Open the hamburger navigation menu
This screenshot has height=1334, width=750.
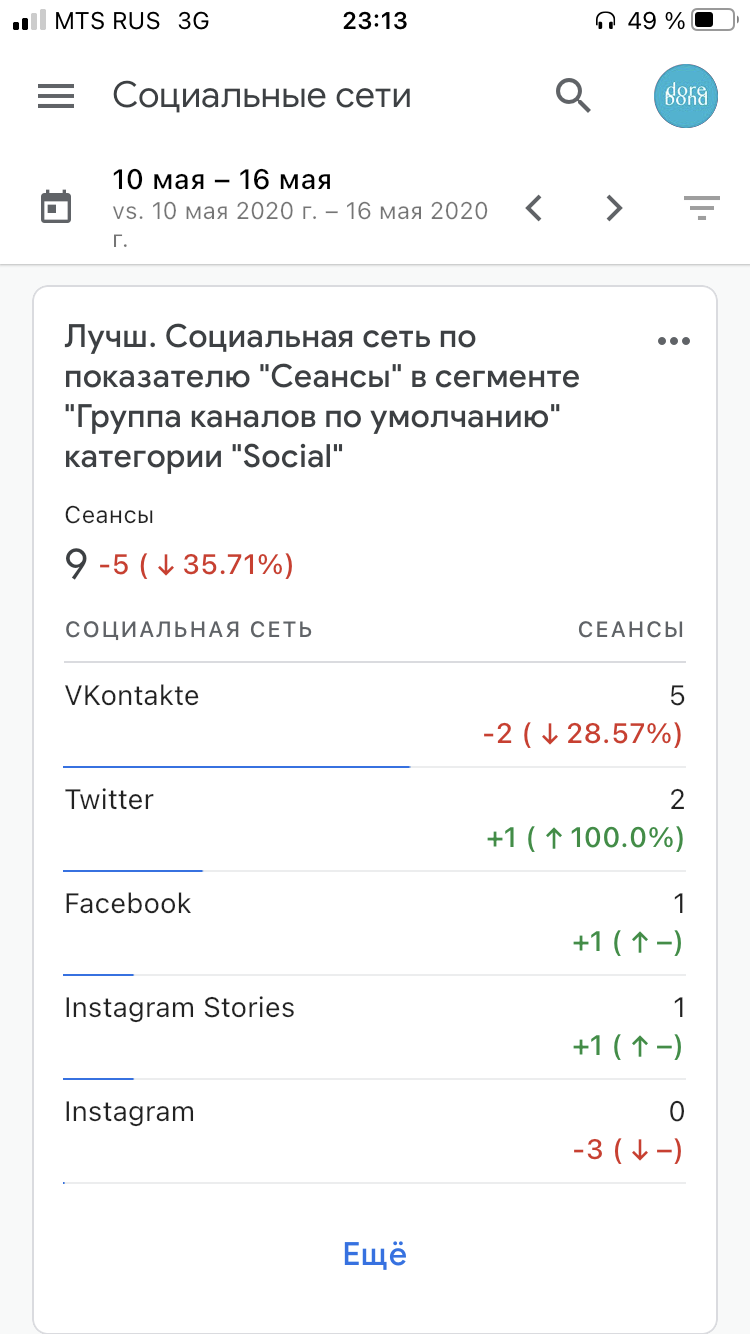point(56,95)
